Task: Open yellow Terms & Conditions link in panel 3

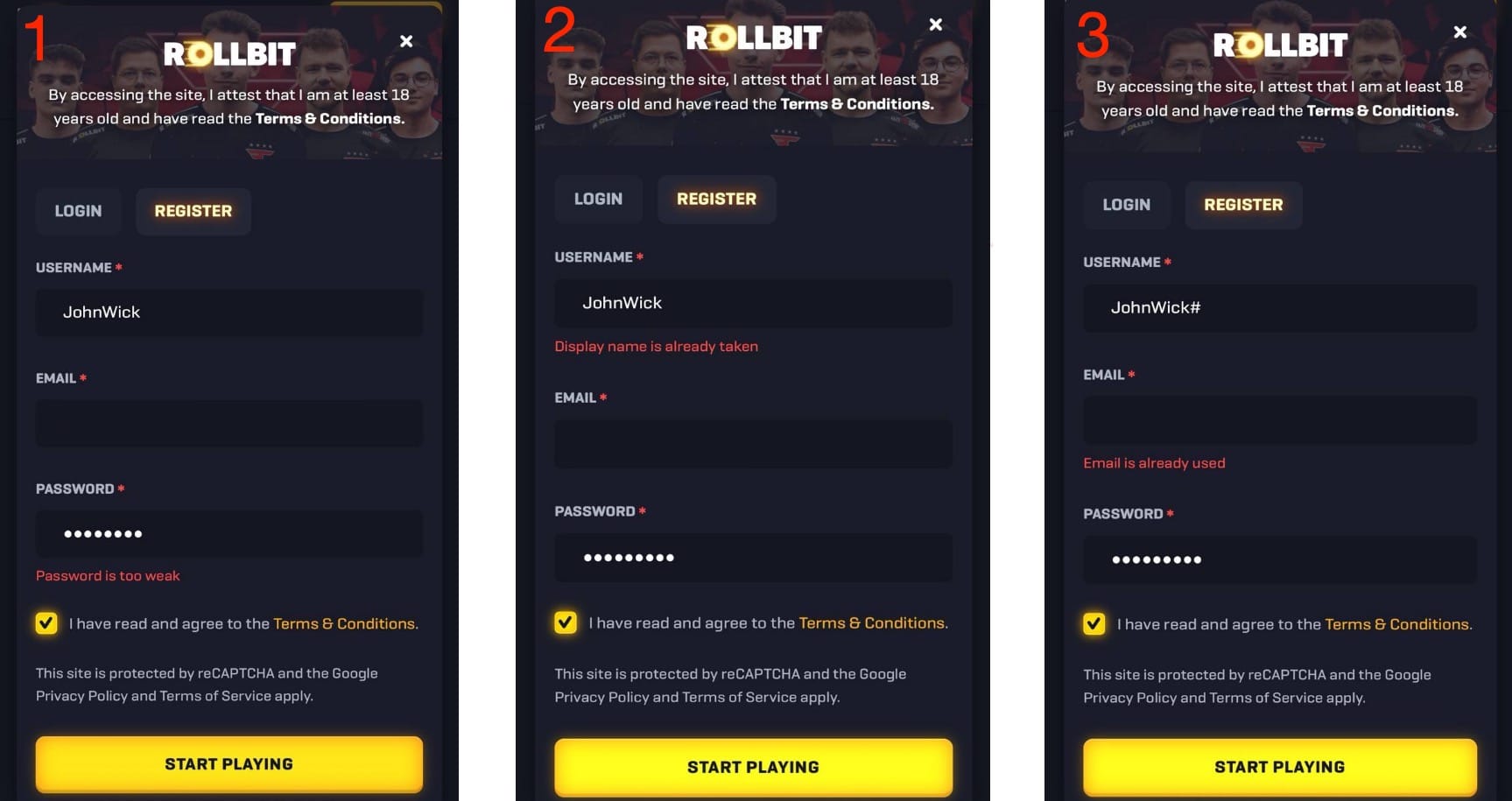Action: (x=1397, y=624)
